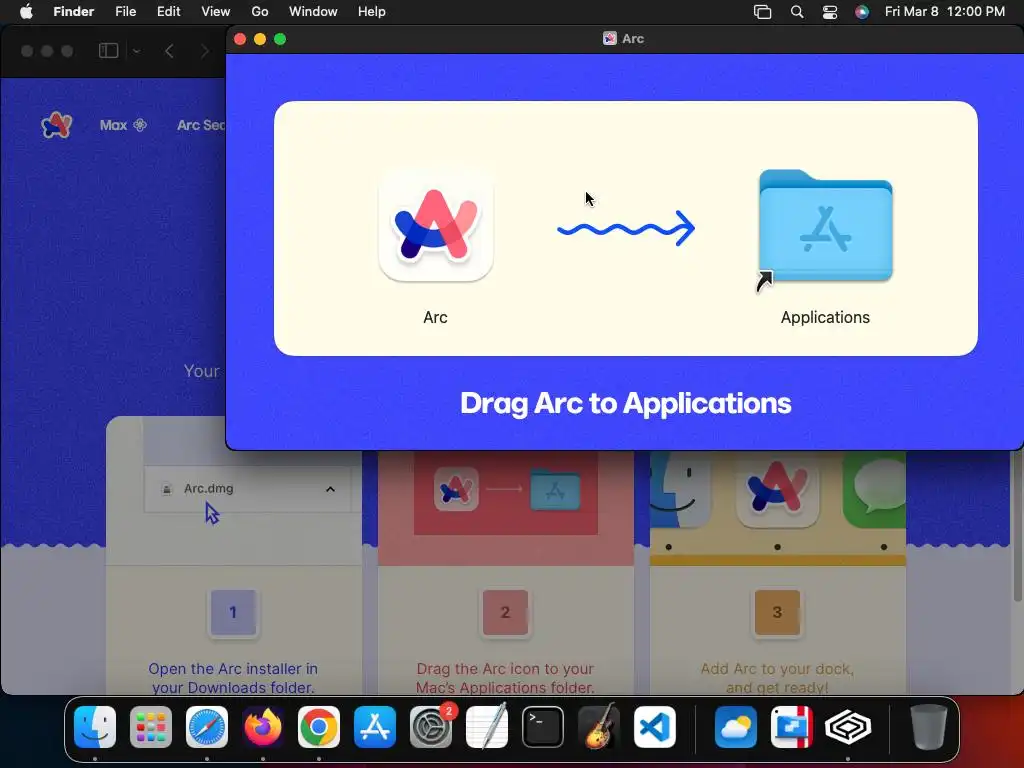Click the Arc label under the app icon
The width and height of the screenshot is (1024, 768).
coord(435,317)
